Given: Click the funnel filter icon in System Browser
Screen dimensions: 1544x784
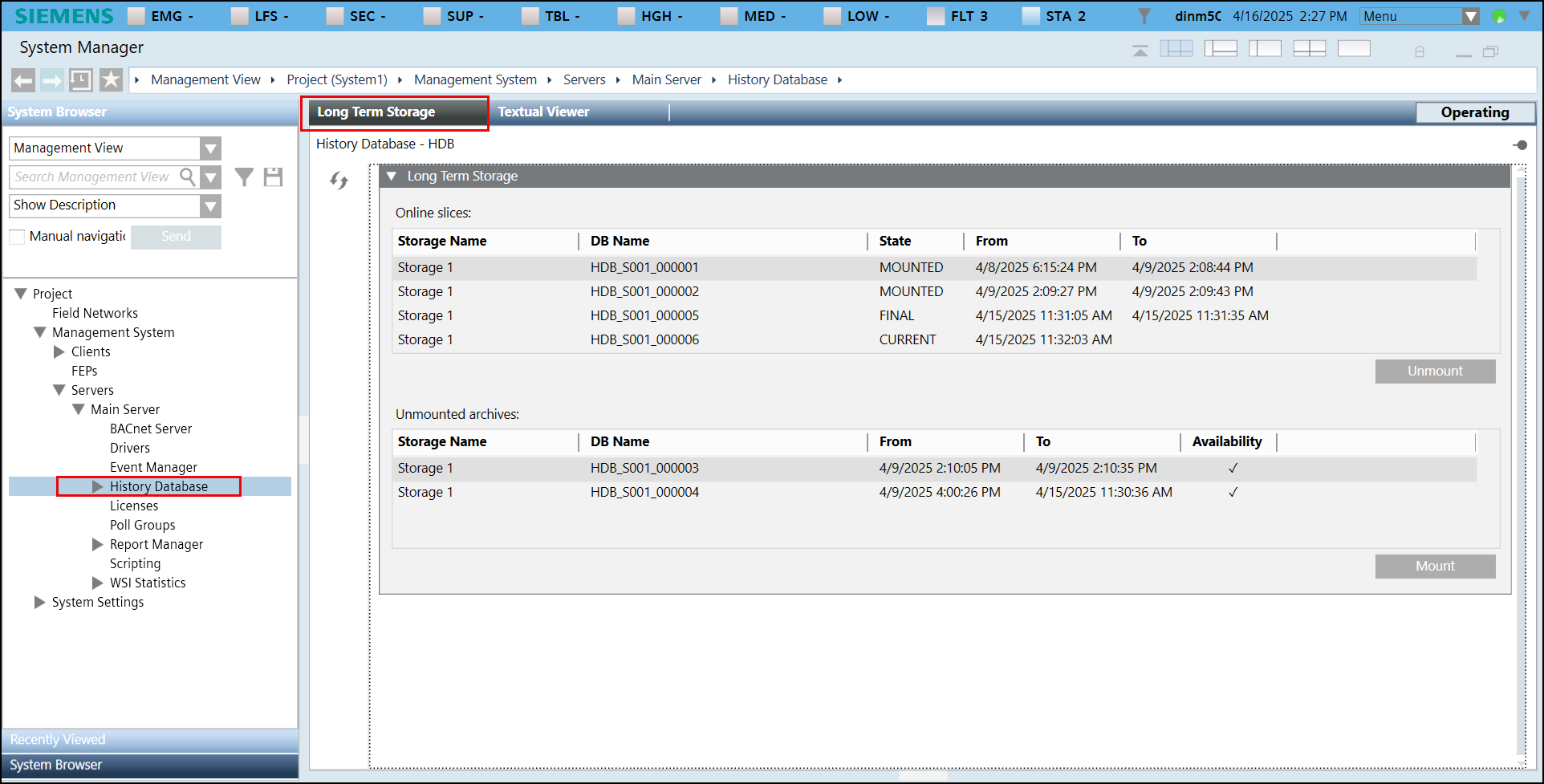Looking at the screenshot, I should (244, 177).
